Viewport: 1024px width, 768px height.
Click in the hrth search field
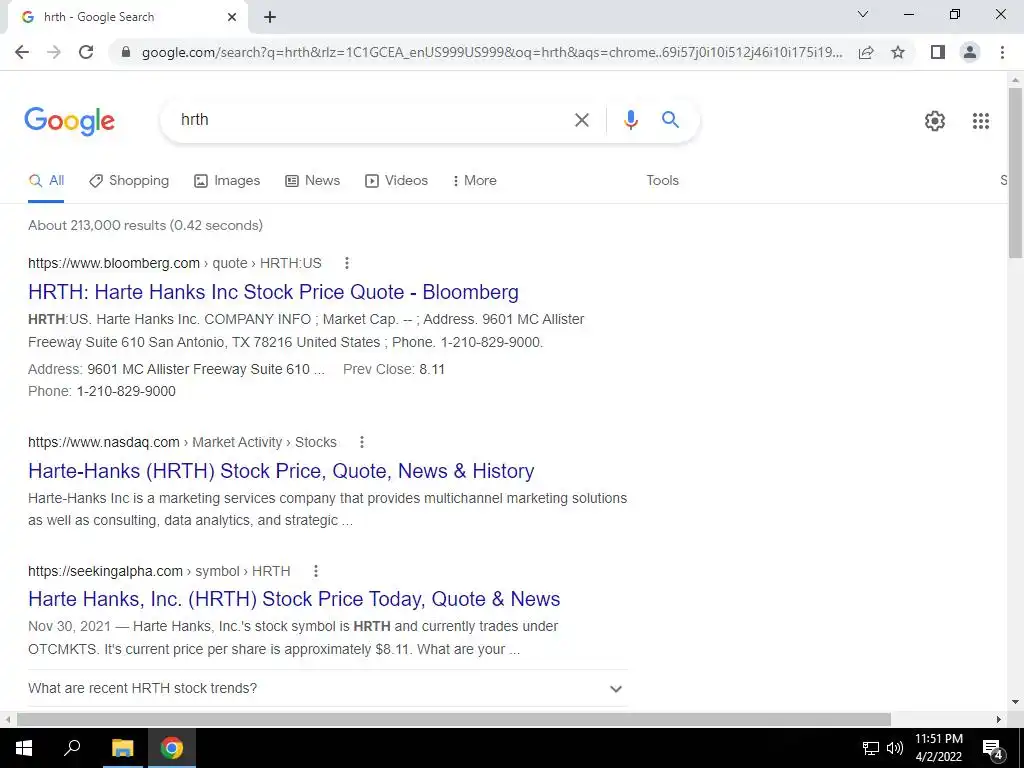[x=372, y=120]
